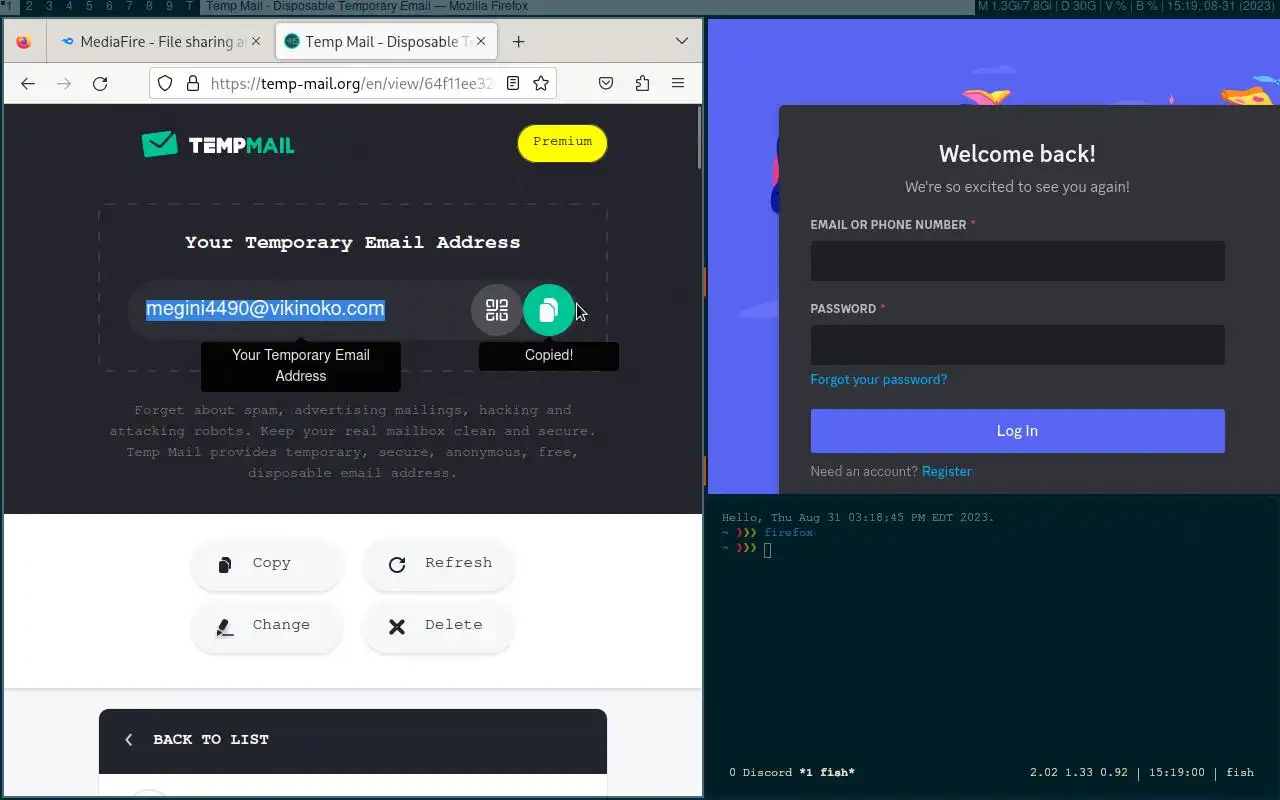The width and height of the screenshot is (1280, 800).
Task: Click the Delete email button
Action: [439, 626]
